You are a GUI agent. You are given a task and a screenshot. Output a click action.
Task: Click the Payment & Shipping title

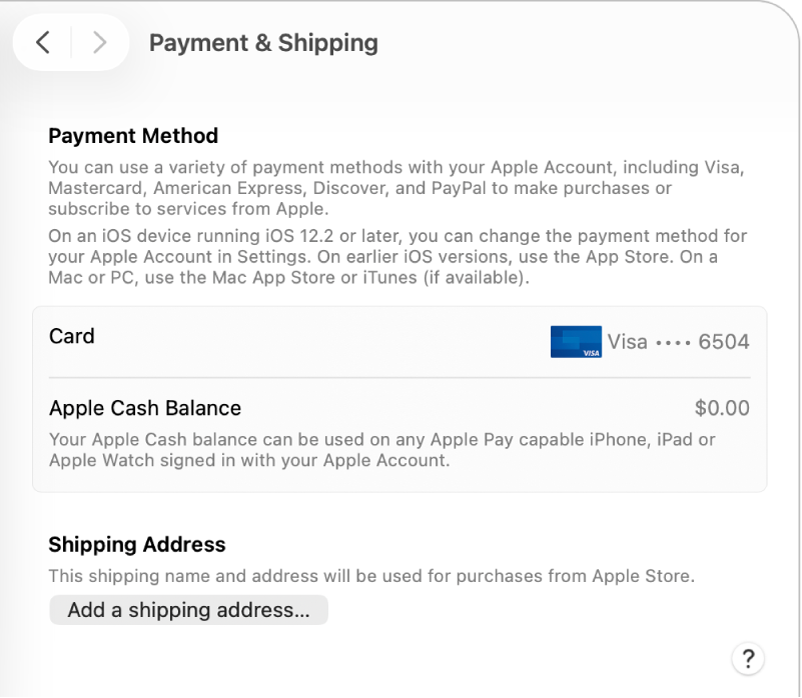(263, 42)
